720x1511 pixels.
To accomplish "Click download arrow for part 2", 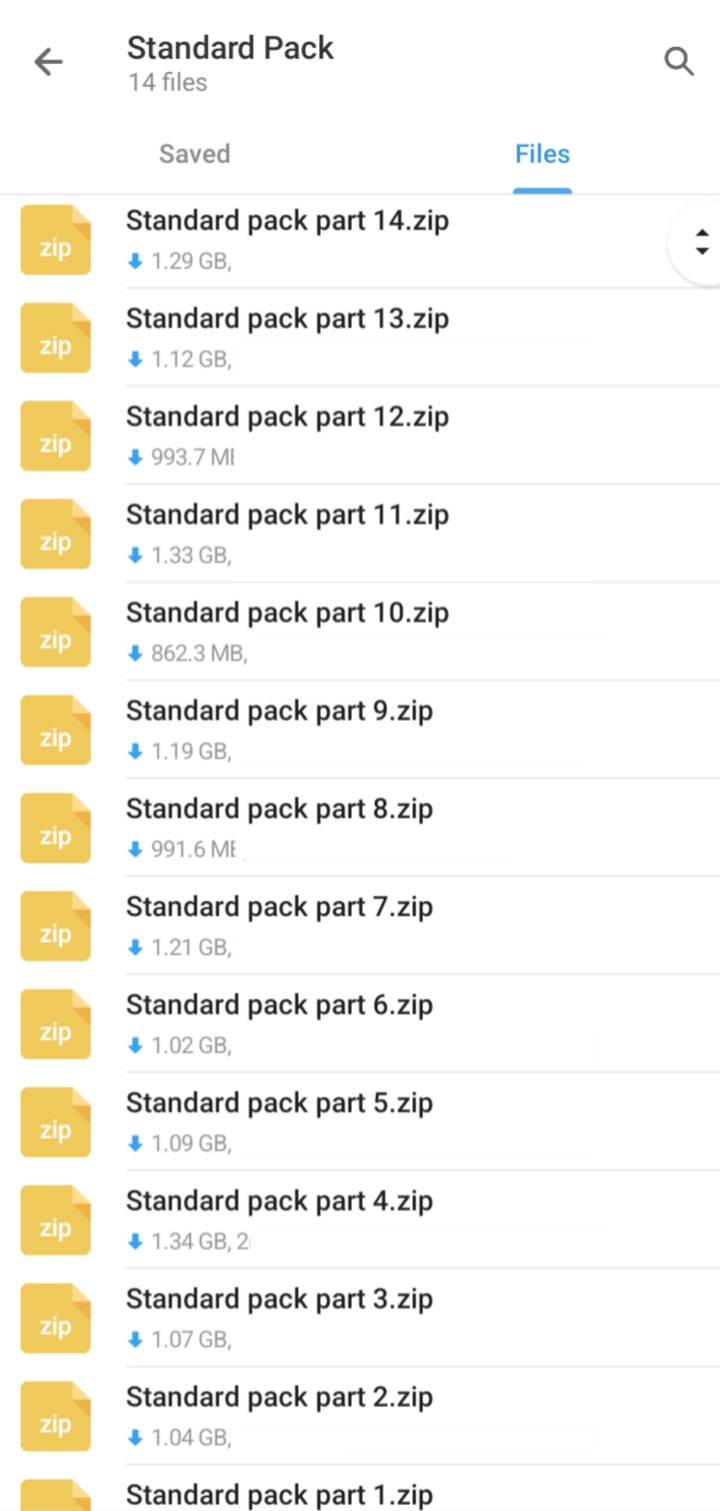I will point(136,1438).
